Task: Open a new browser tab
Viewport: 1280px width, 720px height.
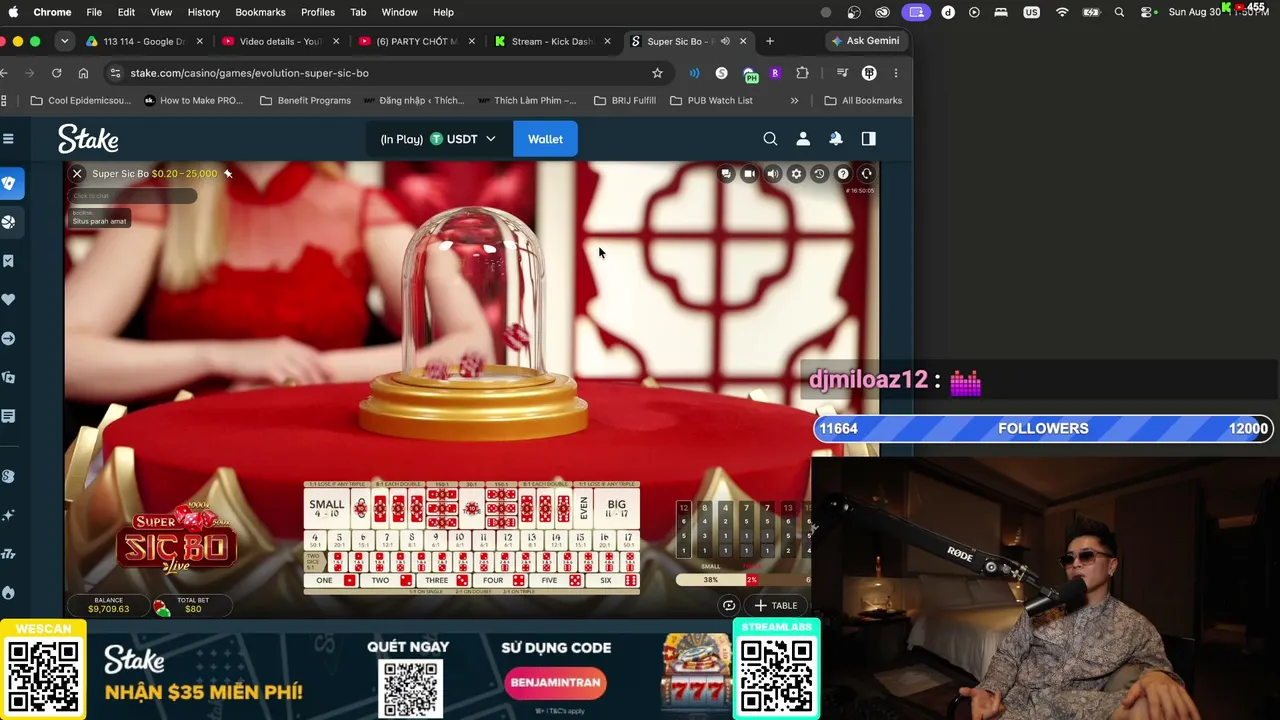Action: pyautogui.click(x=770, y=41)
